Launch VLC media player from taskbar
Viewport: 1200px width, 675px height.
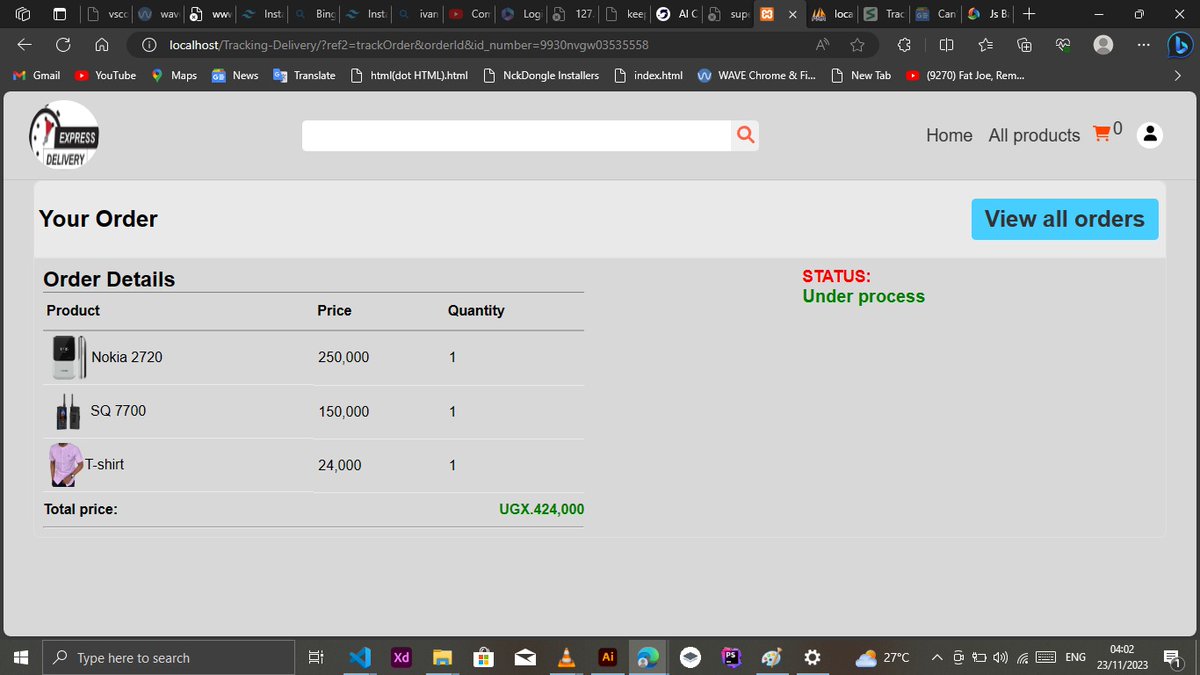[566, 657]
